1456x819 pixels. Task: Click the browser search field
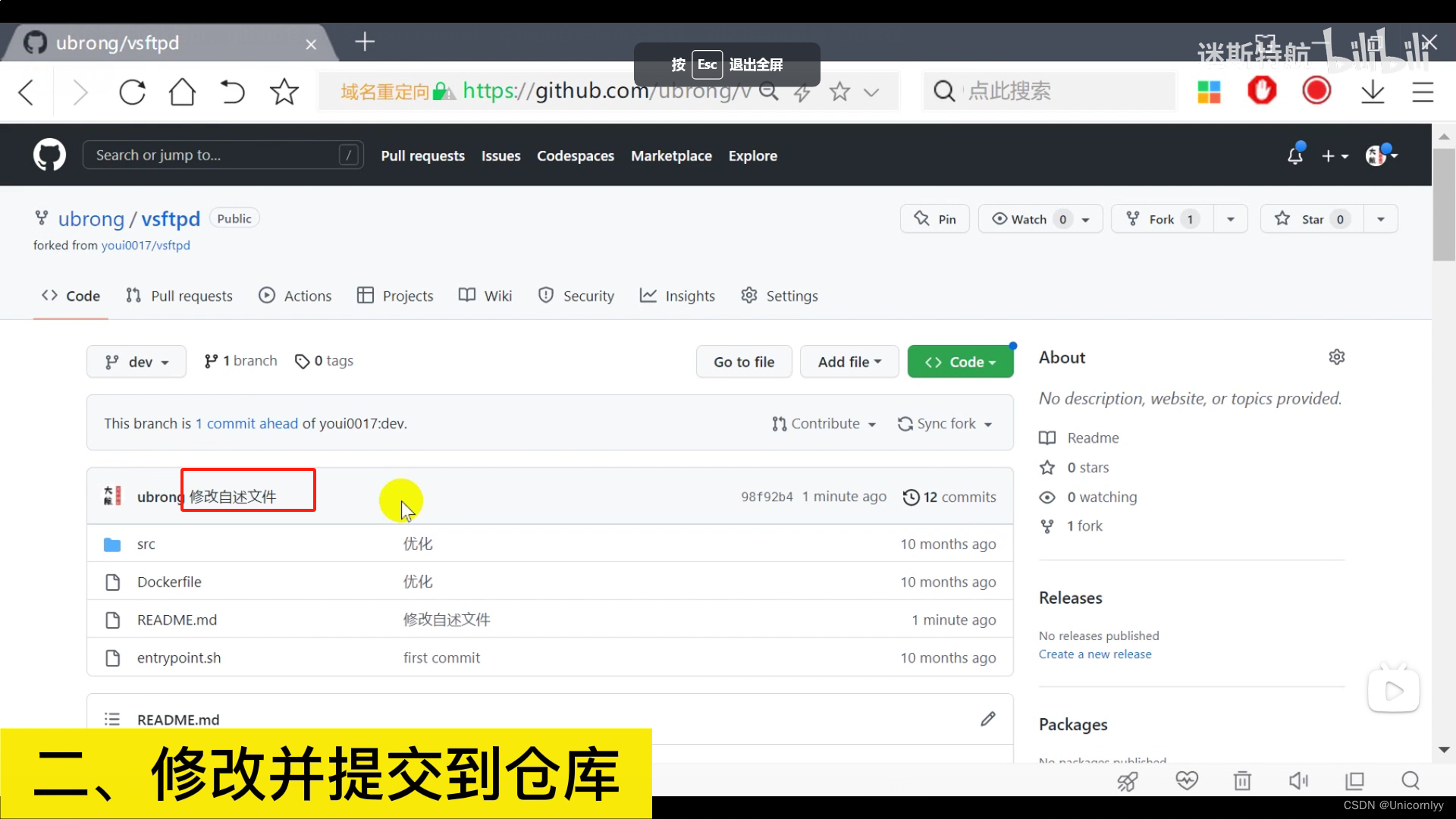[x=1049, y=91]
